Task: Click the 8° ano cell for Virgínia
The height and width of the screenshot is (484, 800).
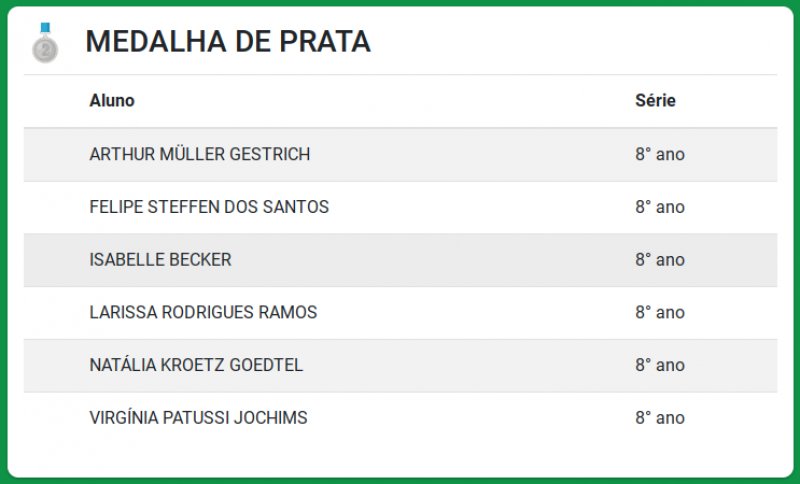Action: pos(660,418)
